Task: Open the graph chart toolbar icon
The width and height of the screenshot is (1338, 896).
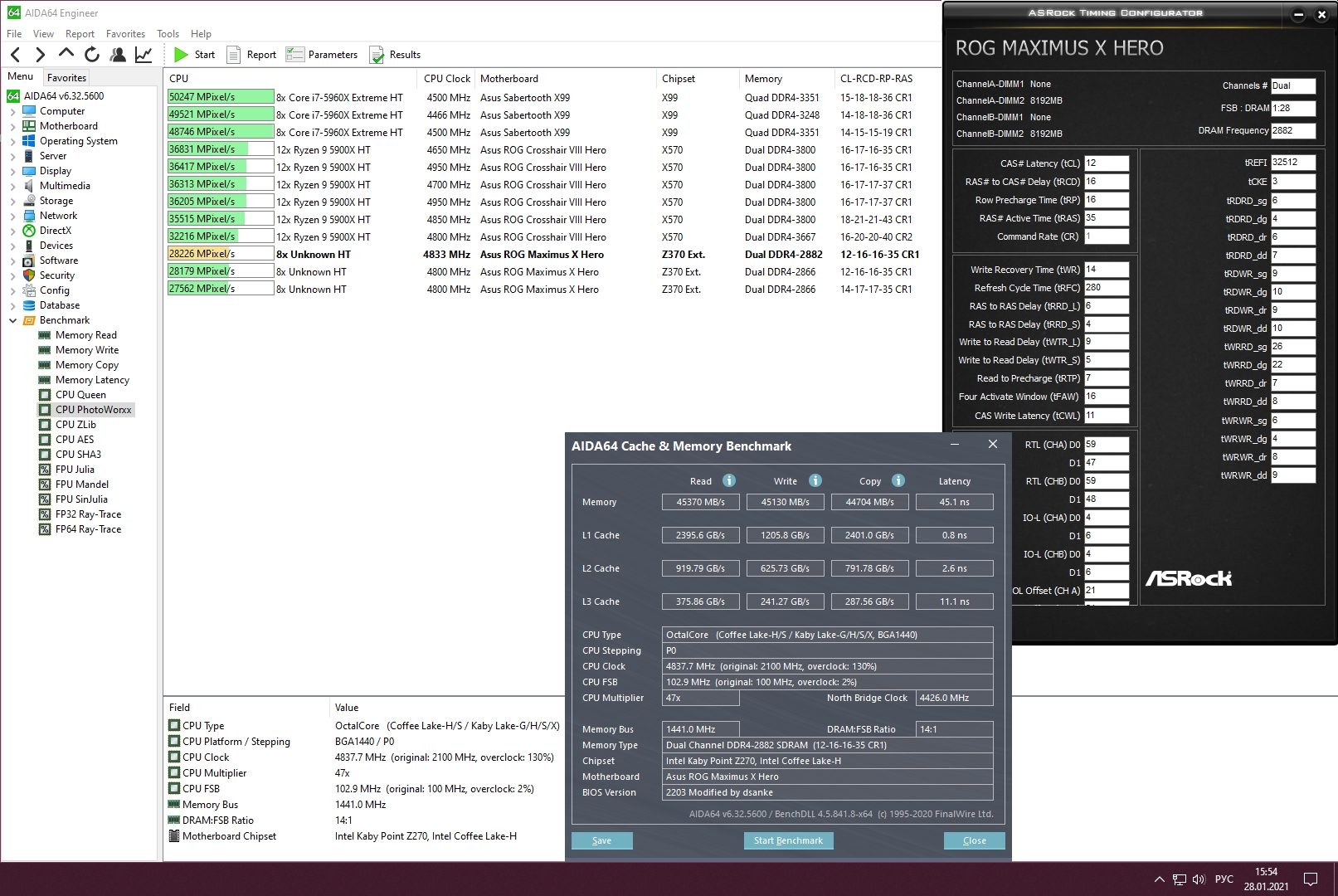Action: click(144, 55)
